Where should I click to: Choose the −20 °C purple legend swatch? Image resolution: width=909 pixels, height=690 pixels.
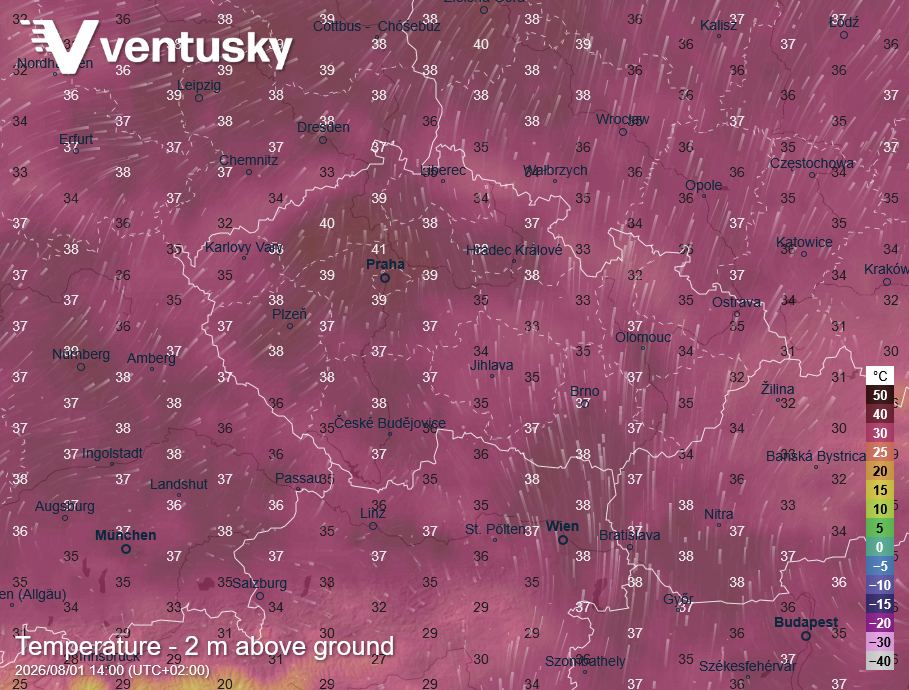[x=880, y=623]
